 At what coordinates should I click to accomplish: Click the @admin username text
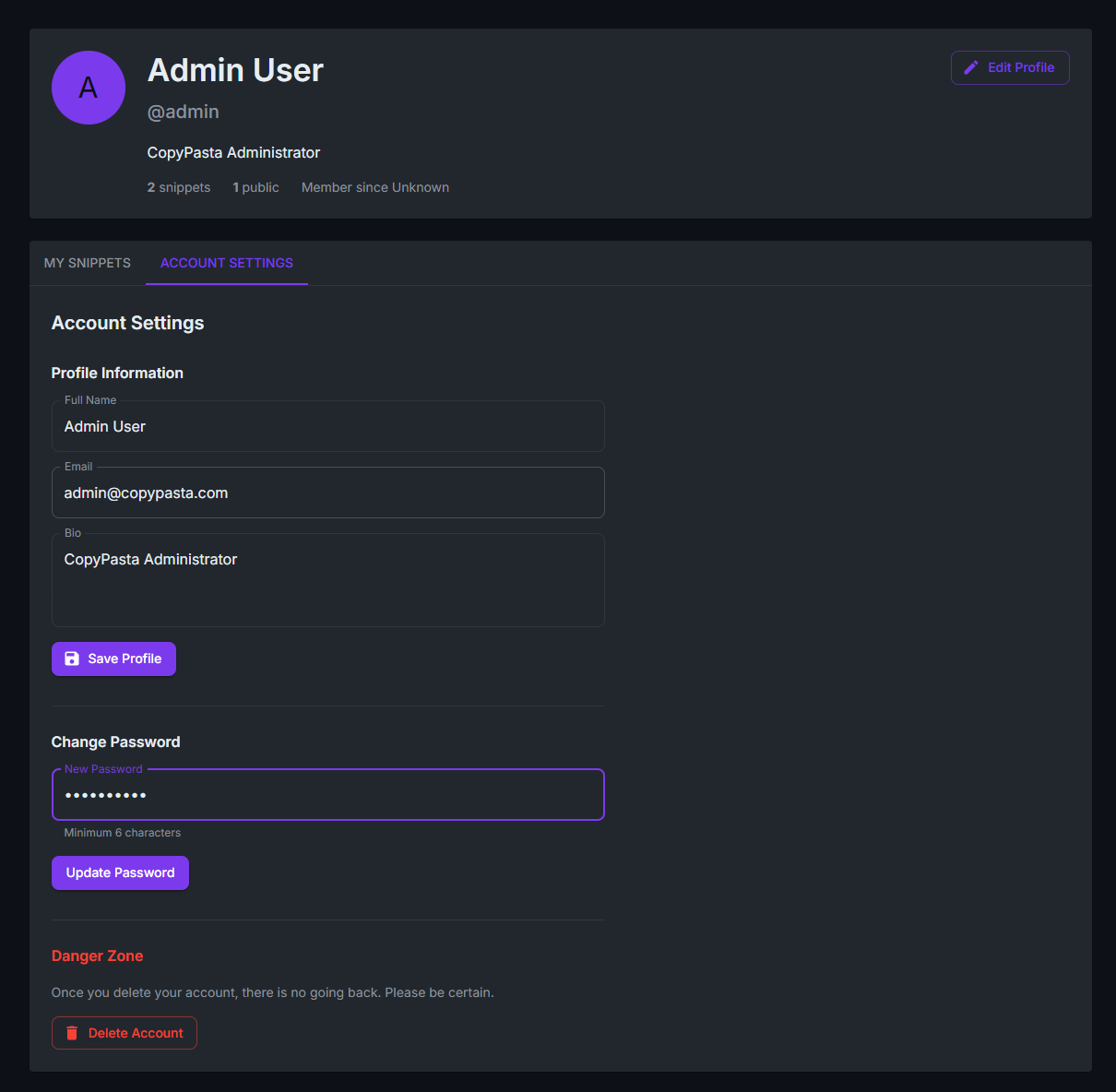tap(184, 112)
